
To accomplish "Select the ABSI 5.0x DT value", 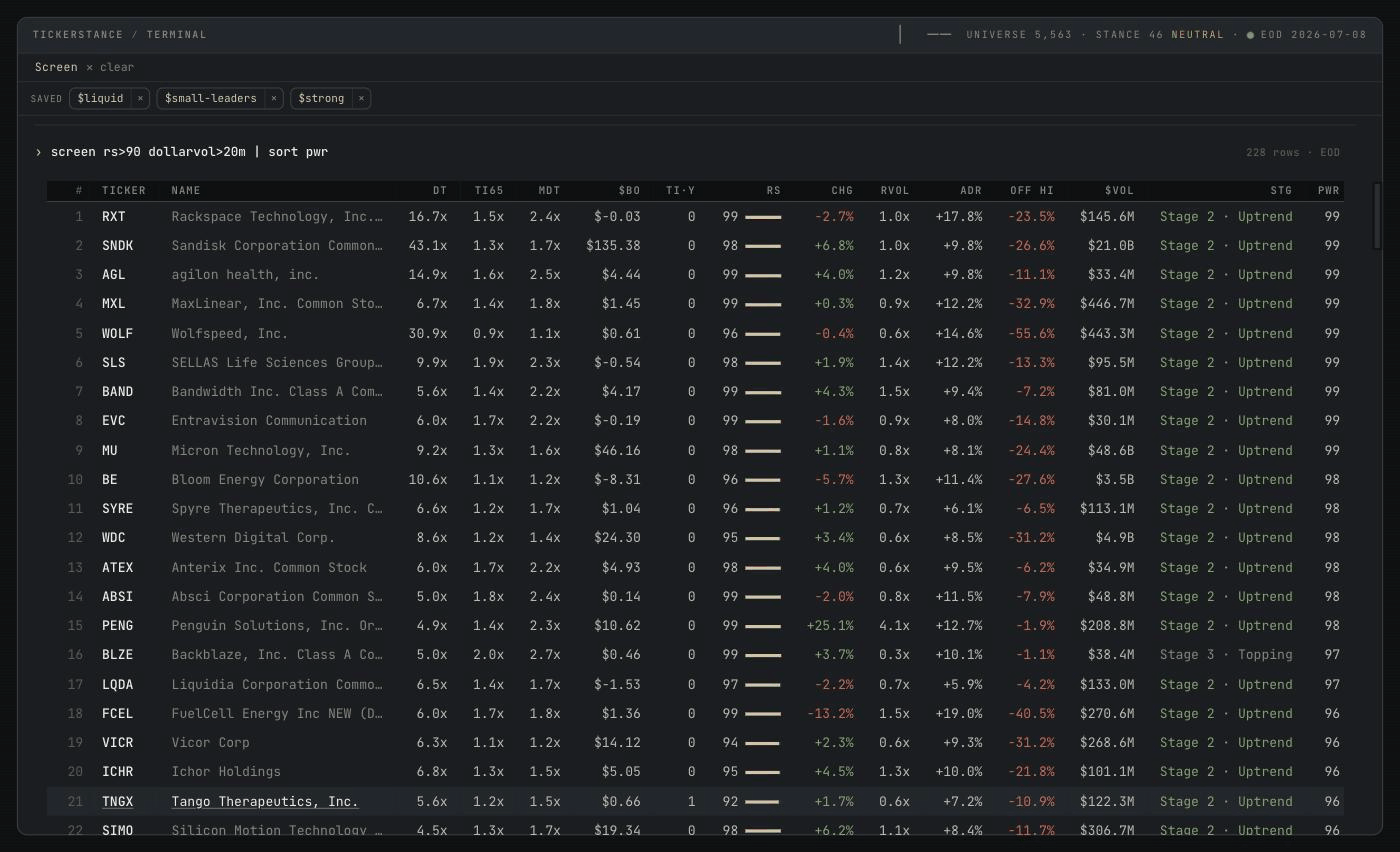I will (432, 597).
